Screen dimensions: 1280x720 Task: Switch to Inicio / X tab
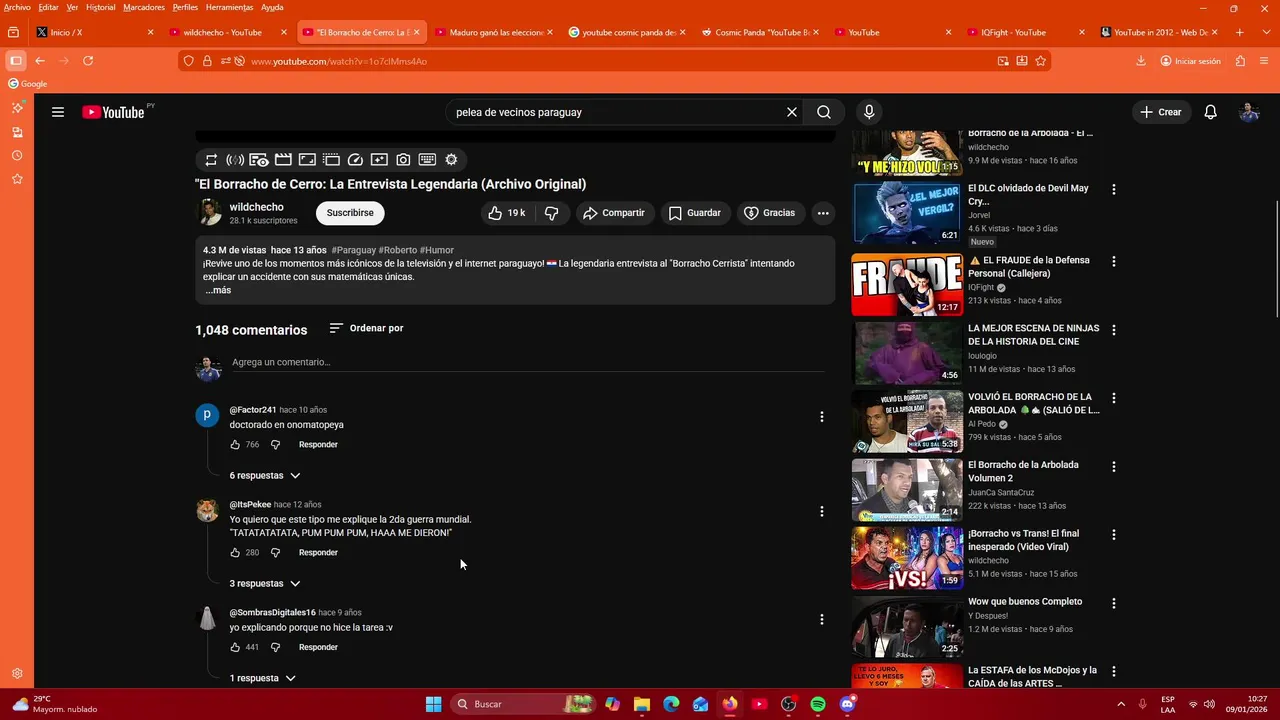tap(95, 32)
